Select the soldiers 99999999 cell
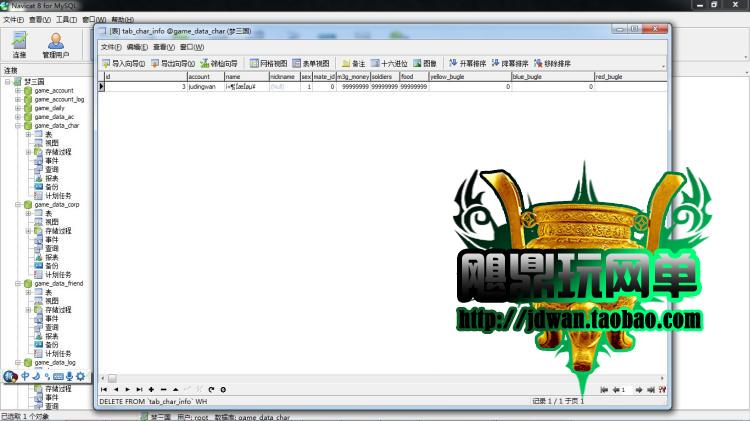Image resolution: width=750 pixels, height=421 pixels. coord(385,87)
